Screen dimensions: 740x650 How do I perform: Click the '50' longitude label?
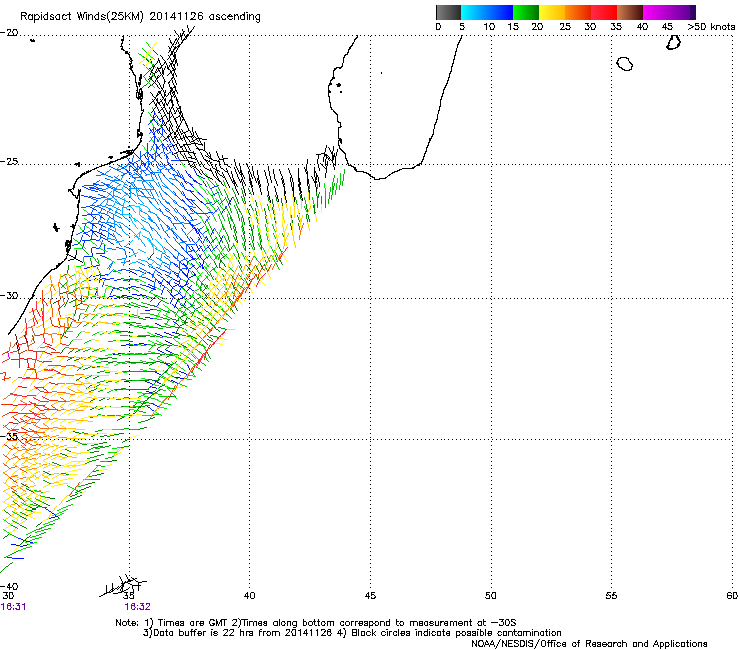[491, 596]
